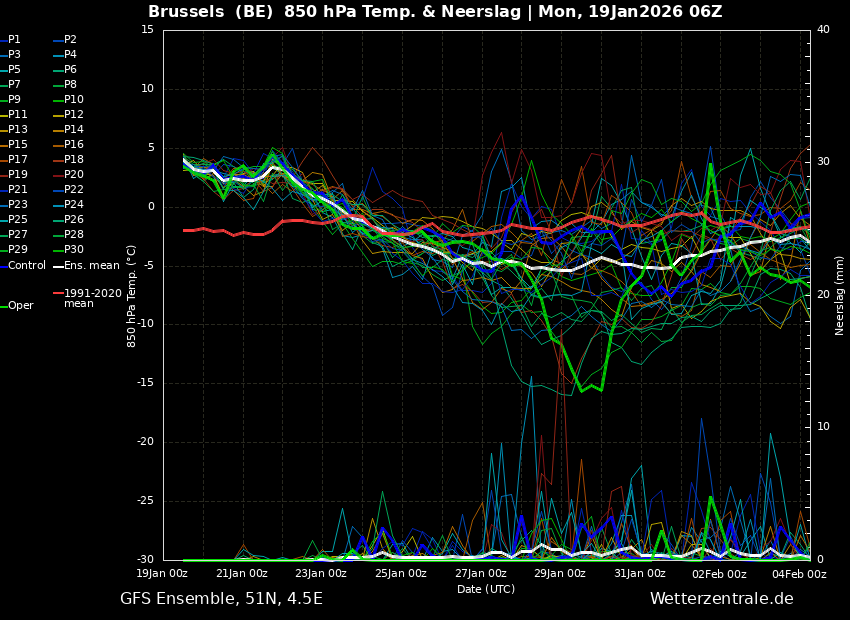Click the 04Feb 00z date label

tap(798, 574)
